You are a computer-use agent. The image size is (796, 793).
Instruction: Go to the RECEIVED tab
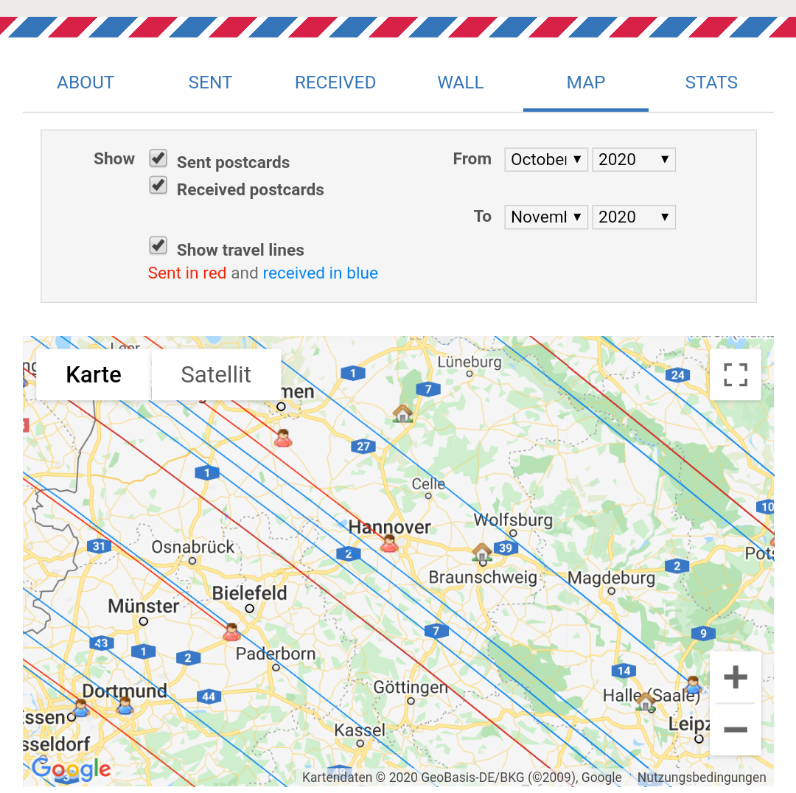click(335, 82)
